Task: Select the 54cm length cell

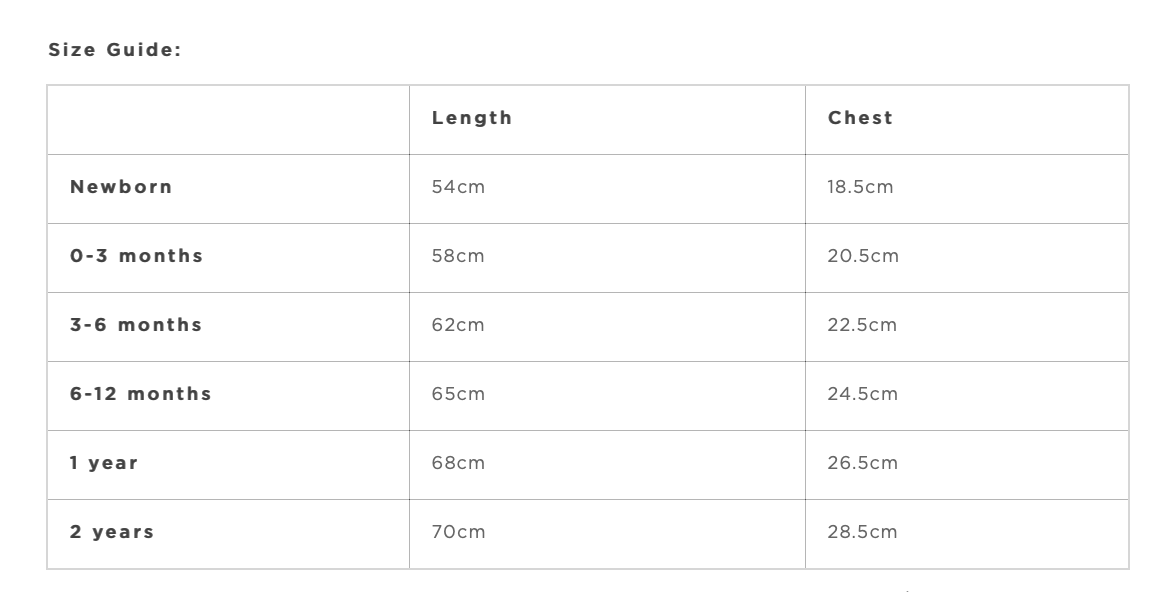Action: (458, 187)
